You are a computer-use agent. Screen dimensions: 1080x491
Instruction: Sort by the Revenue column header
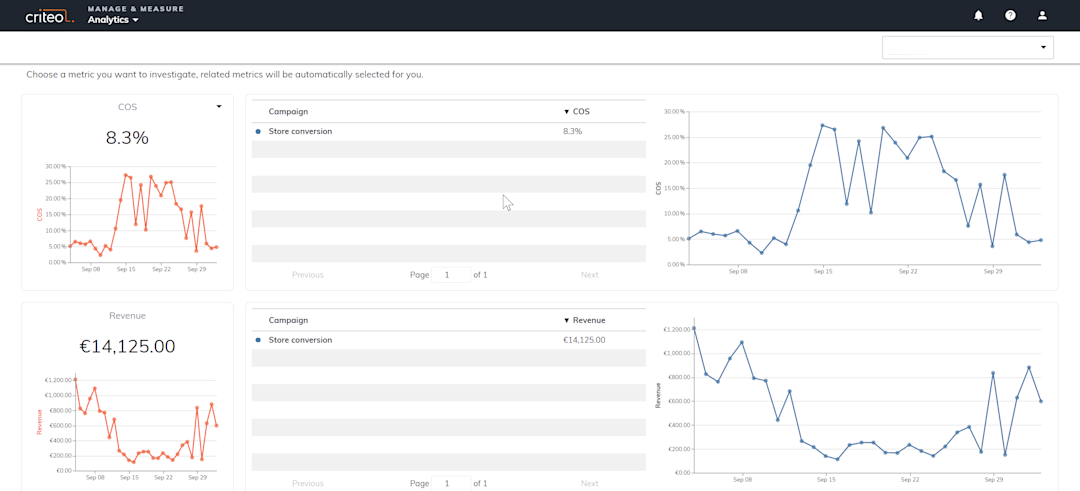(585, 320)
